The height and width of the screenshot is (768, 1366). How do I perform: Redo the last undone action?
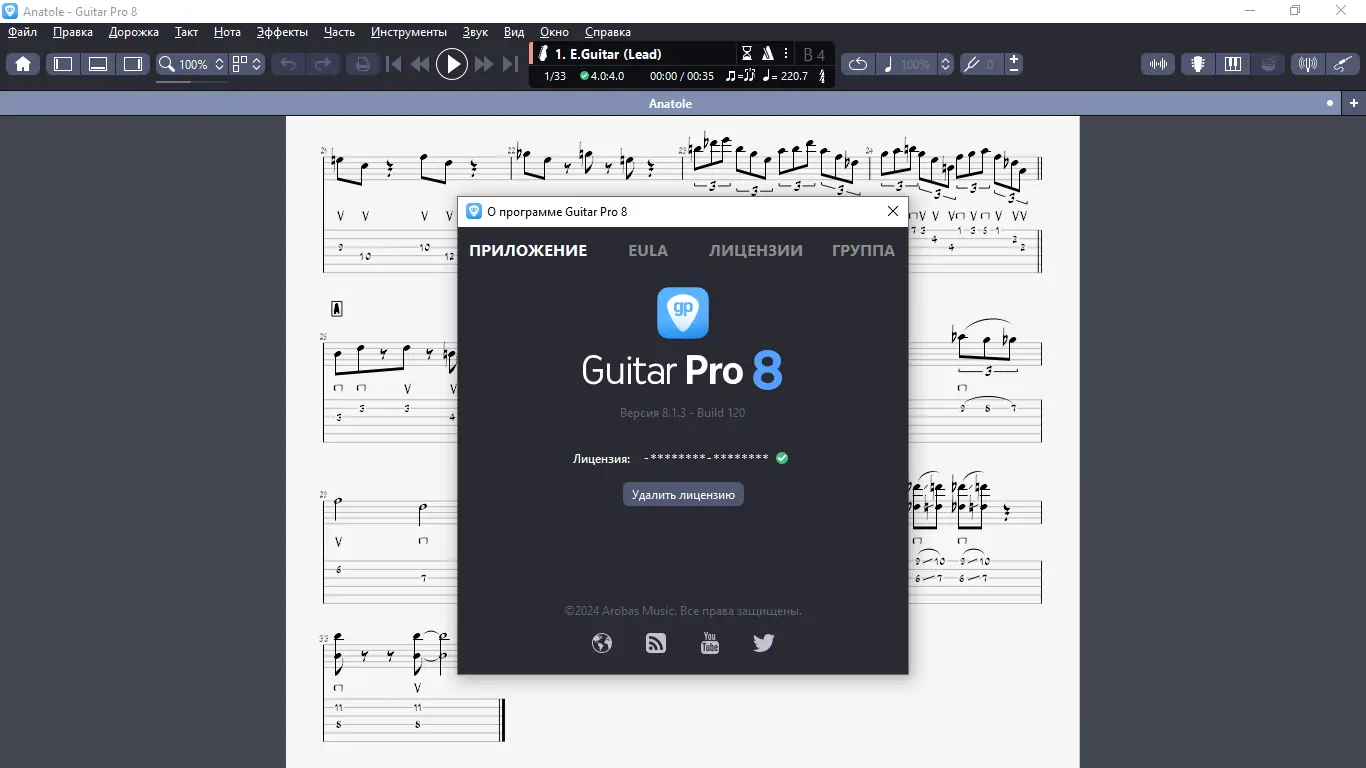coord(323,64)
